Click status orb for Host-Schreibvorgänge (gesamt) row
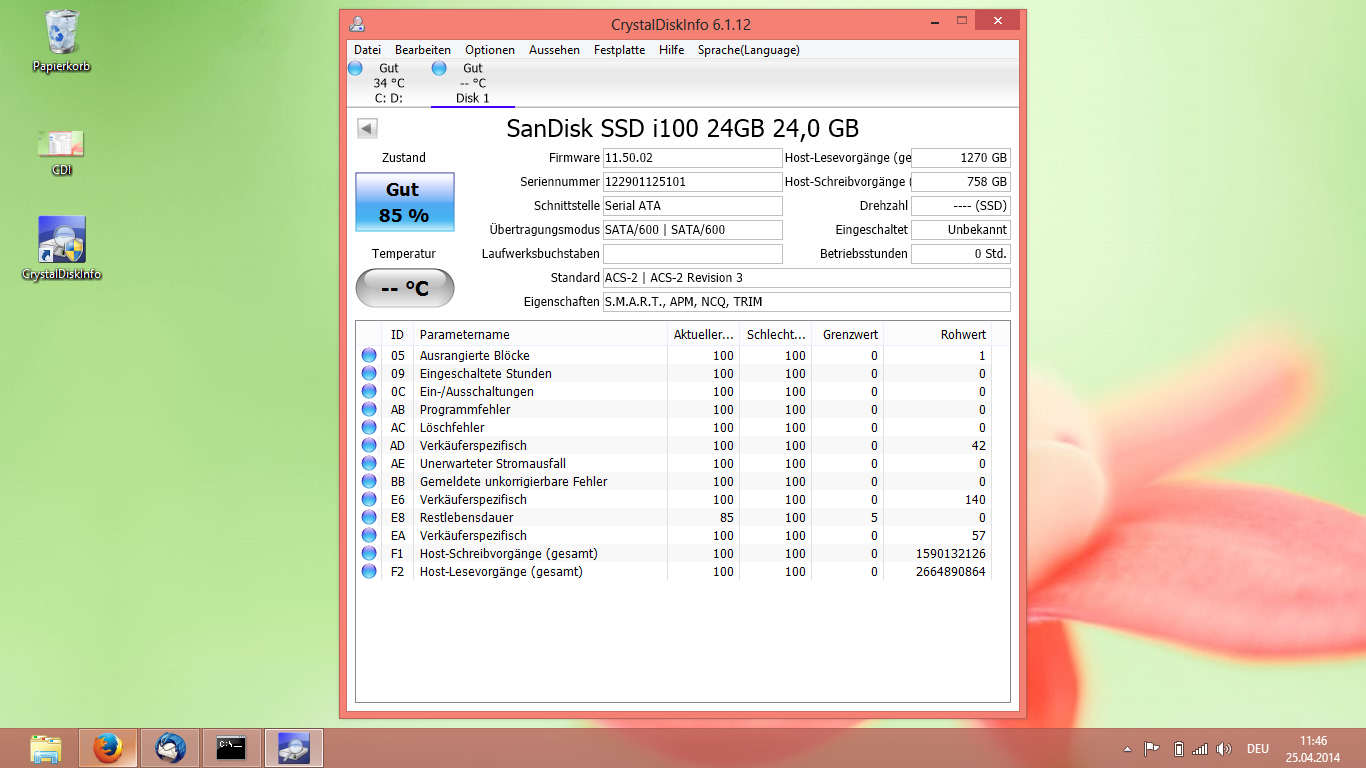 click(369, 554)
